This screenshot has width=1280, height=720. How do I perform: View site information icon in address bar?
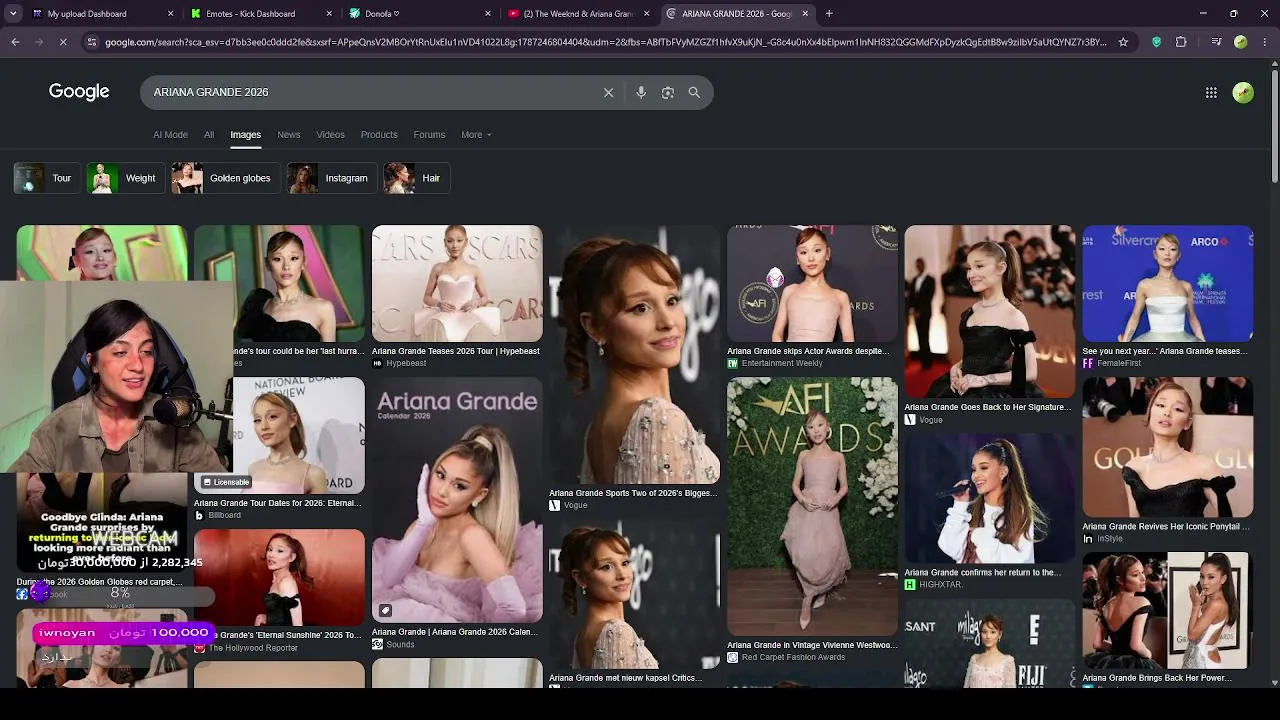tap(91, 42)
